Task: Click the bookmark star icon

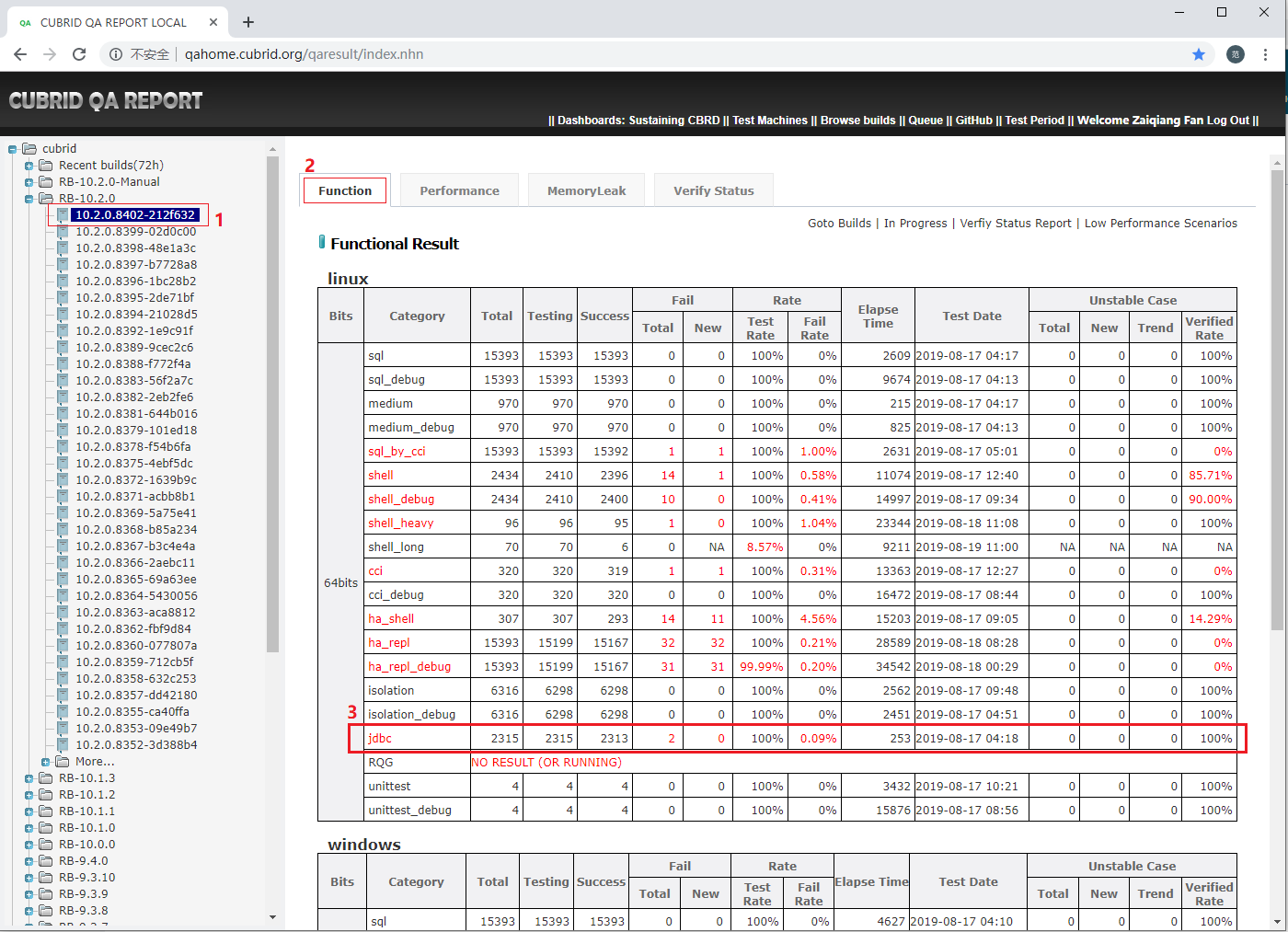Action: pos(1199,54)
